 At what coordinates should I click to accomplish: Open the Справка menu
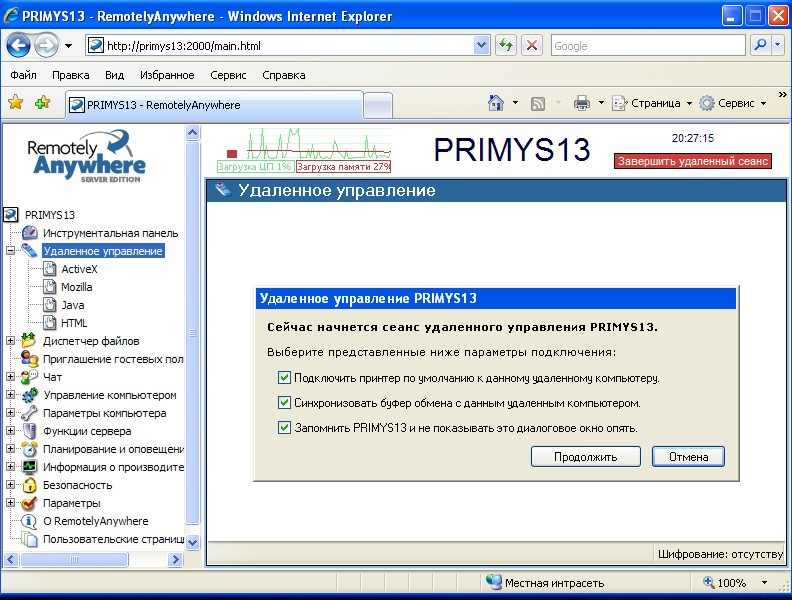[x=283, y=75]
